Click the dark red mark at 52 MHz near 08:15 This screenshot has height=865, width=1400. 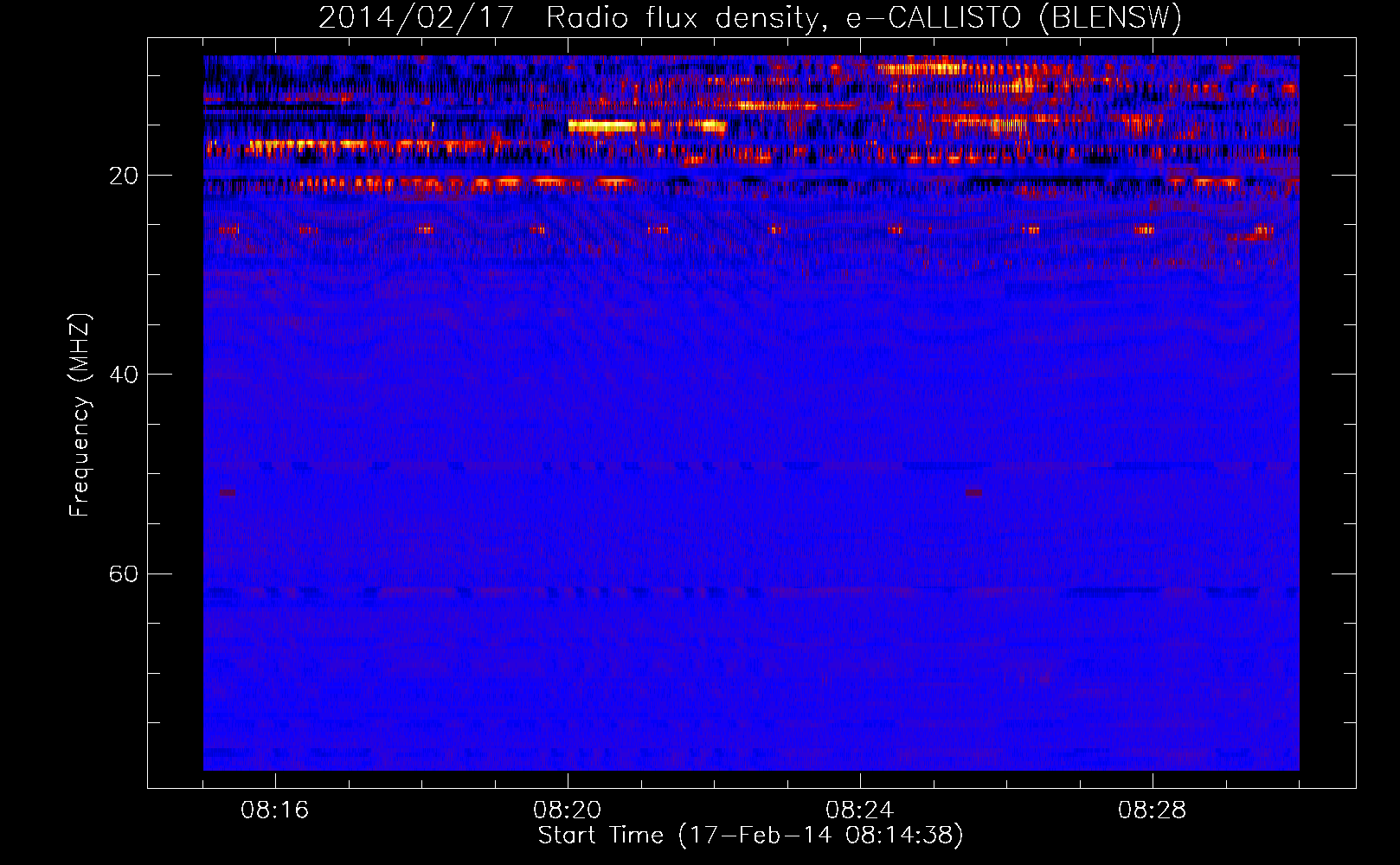click(x=228, y=492)
